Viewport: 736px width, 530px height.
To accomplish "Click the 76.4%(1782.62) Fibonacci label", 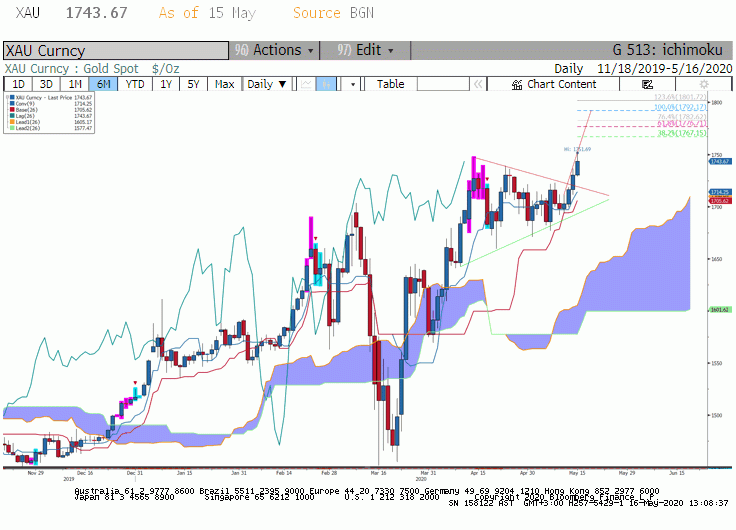I will pyautogui.click(x=682, y=116).
